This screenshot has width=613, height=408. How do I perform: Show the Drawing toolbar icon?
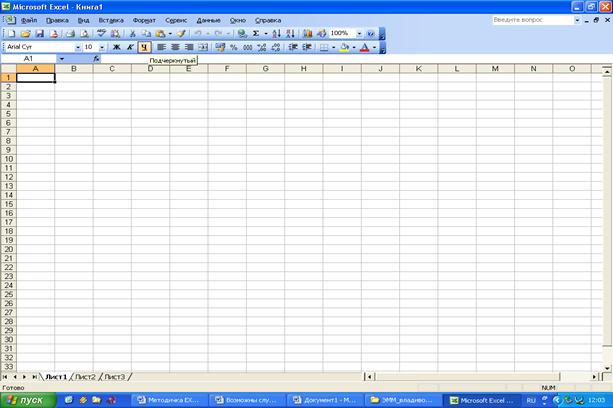click(x=321, y=34)
